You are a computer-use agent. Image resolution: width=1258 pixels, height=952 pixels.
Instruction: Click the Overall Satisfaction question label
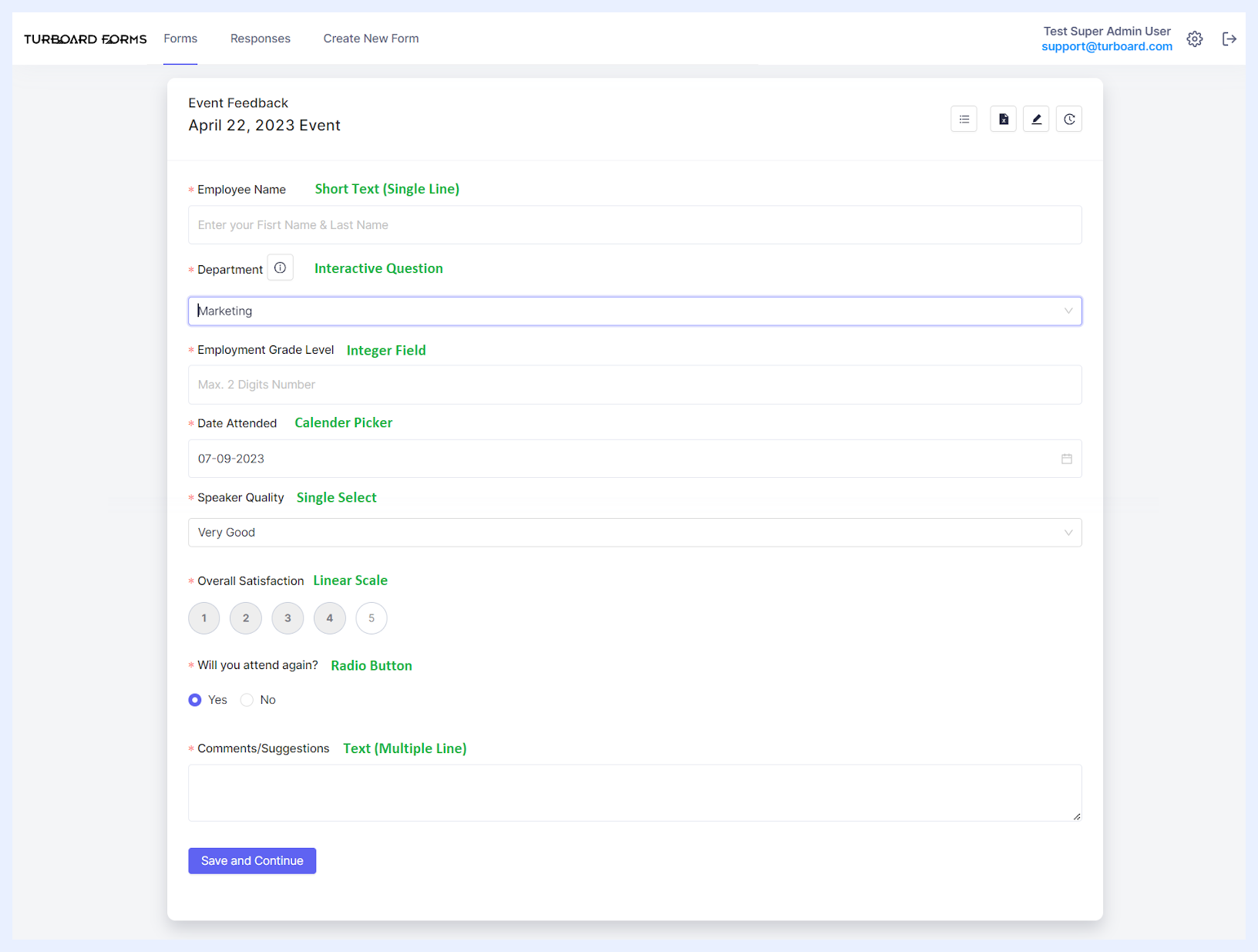point(251,581)
